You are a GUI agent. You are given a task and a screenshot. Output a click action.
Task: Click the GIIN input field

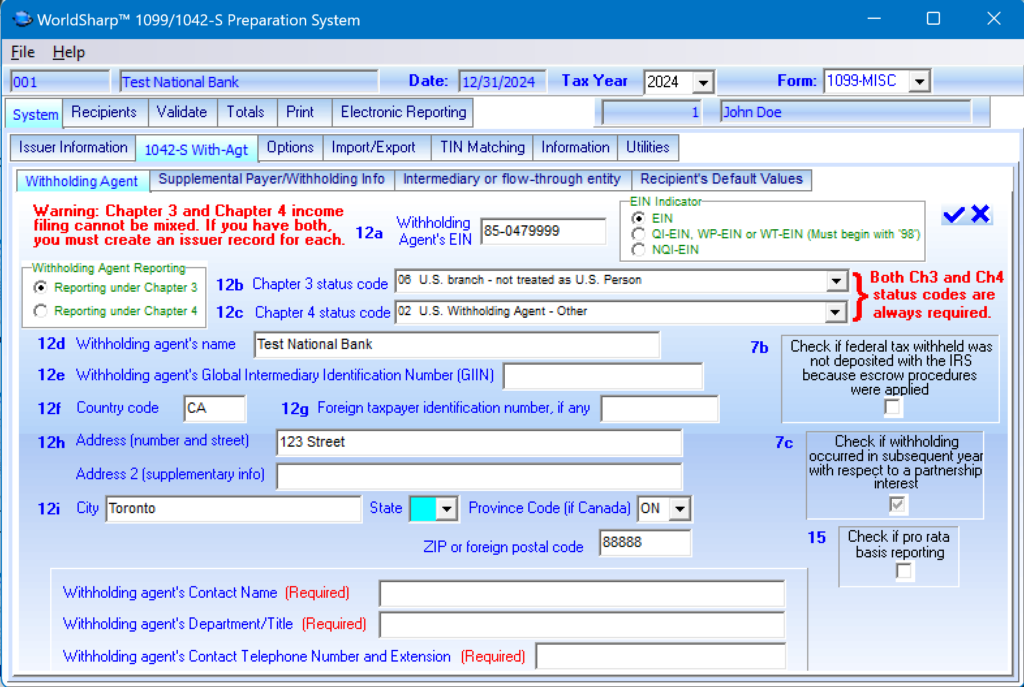[x=603, y=376]
